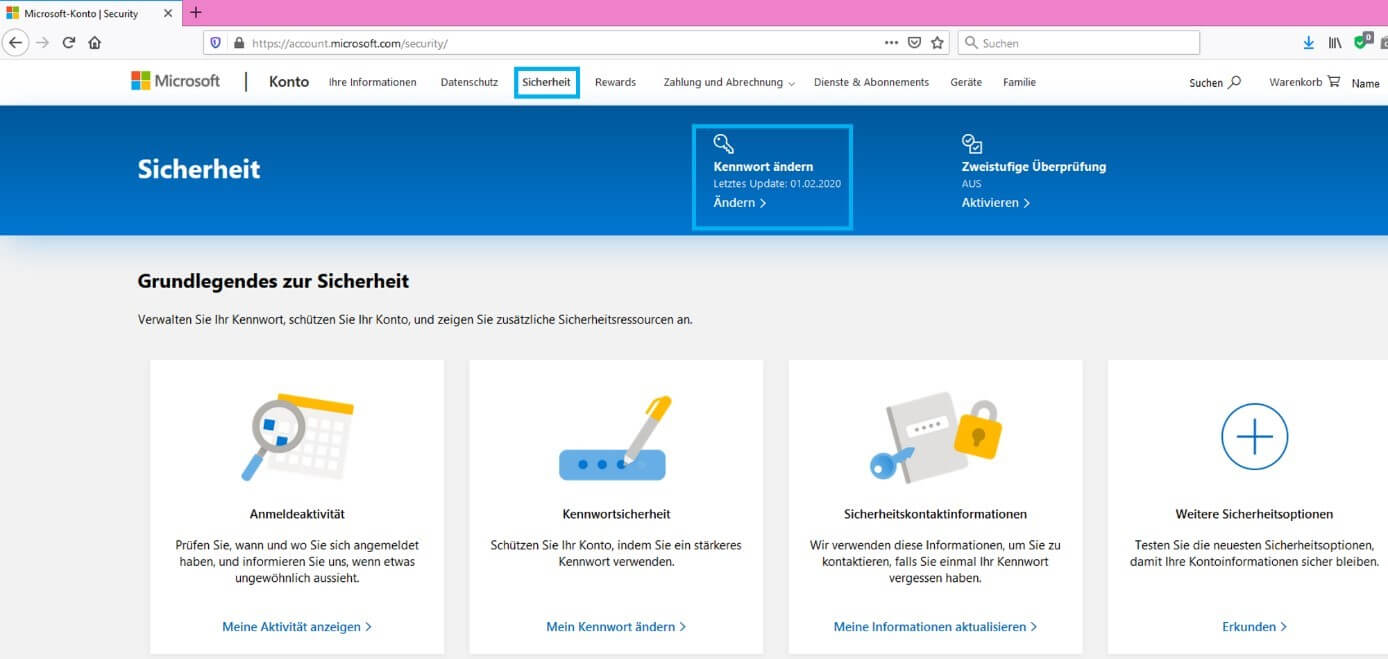1388x659 pixels.
Task: Click the Kennwortsicherheit card title
Action: [616, 514]
